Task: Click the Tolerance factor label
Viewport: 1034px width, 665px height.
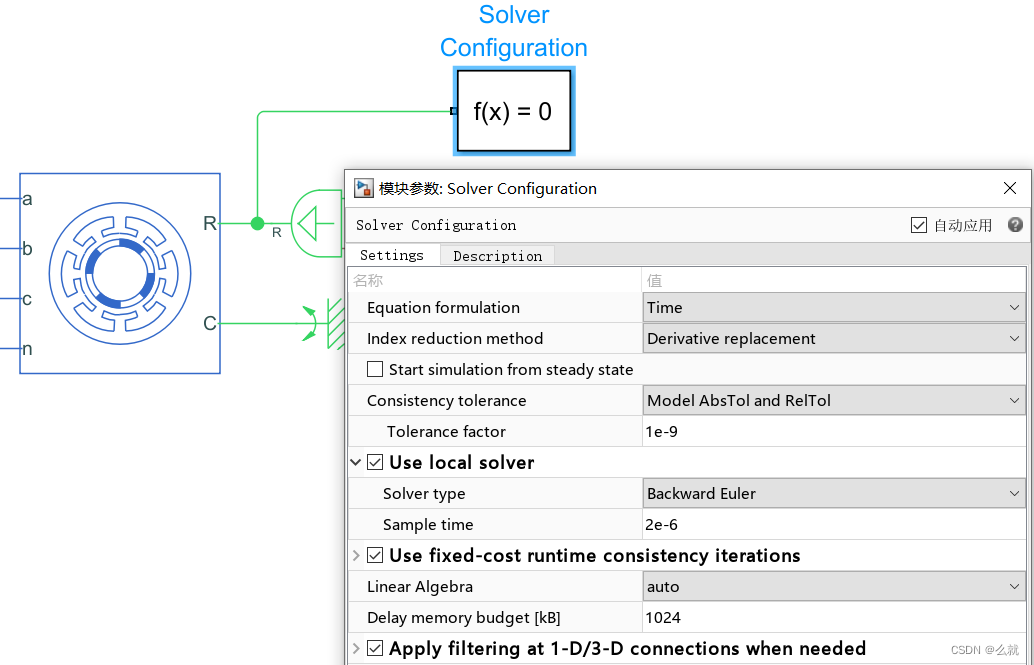Action: tap(446, 431)
